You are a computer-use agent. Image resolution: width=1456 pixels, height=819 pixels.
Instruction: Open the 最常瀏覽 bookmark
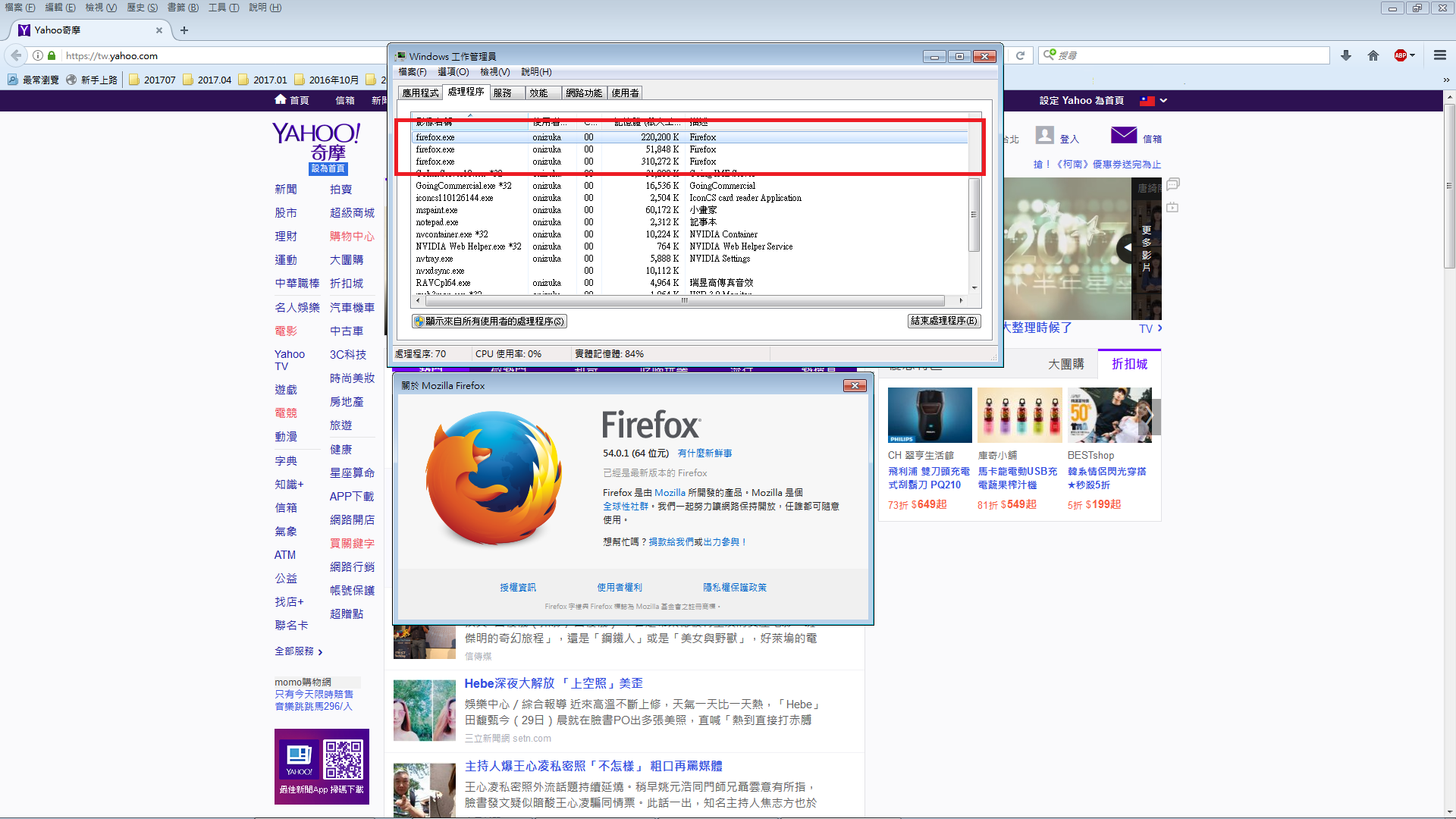33,80
